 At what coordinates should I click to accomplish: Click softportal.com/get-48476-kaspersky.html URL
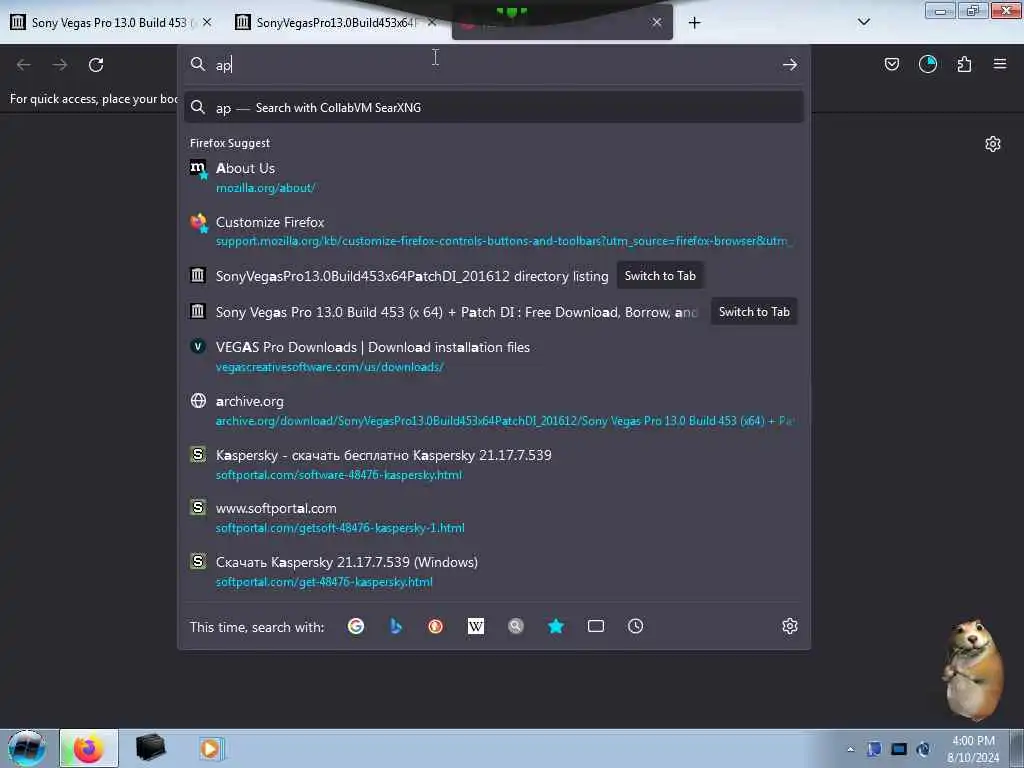click(324, 582)
